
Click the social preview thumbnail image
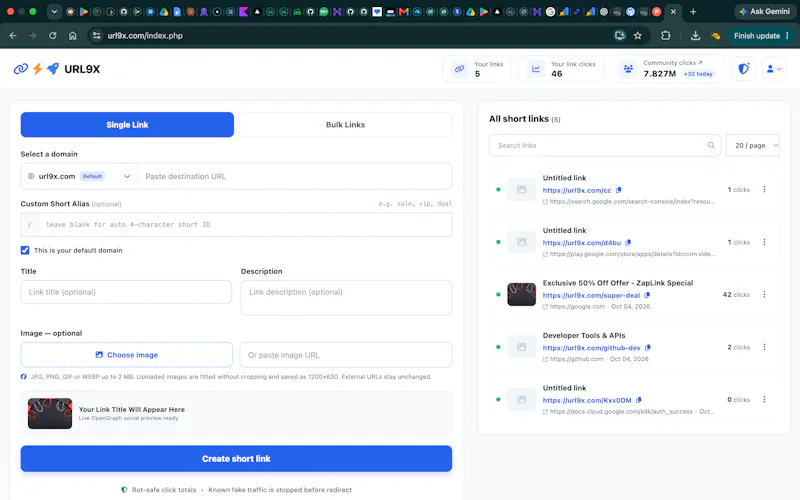tap(50, 413)
